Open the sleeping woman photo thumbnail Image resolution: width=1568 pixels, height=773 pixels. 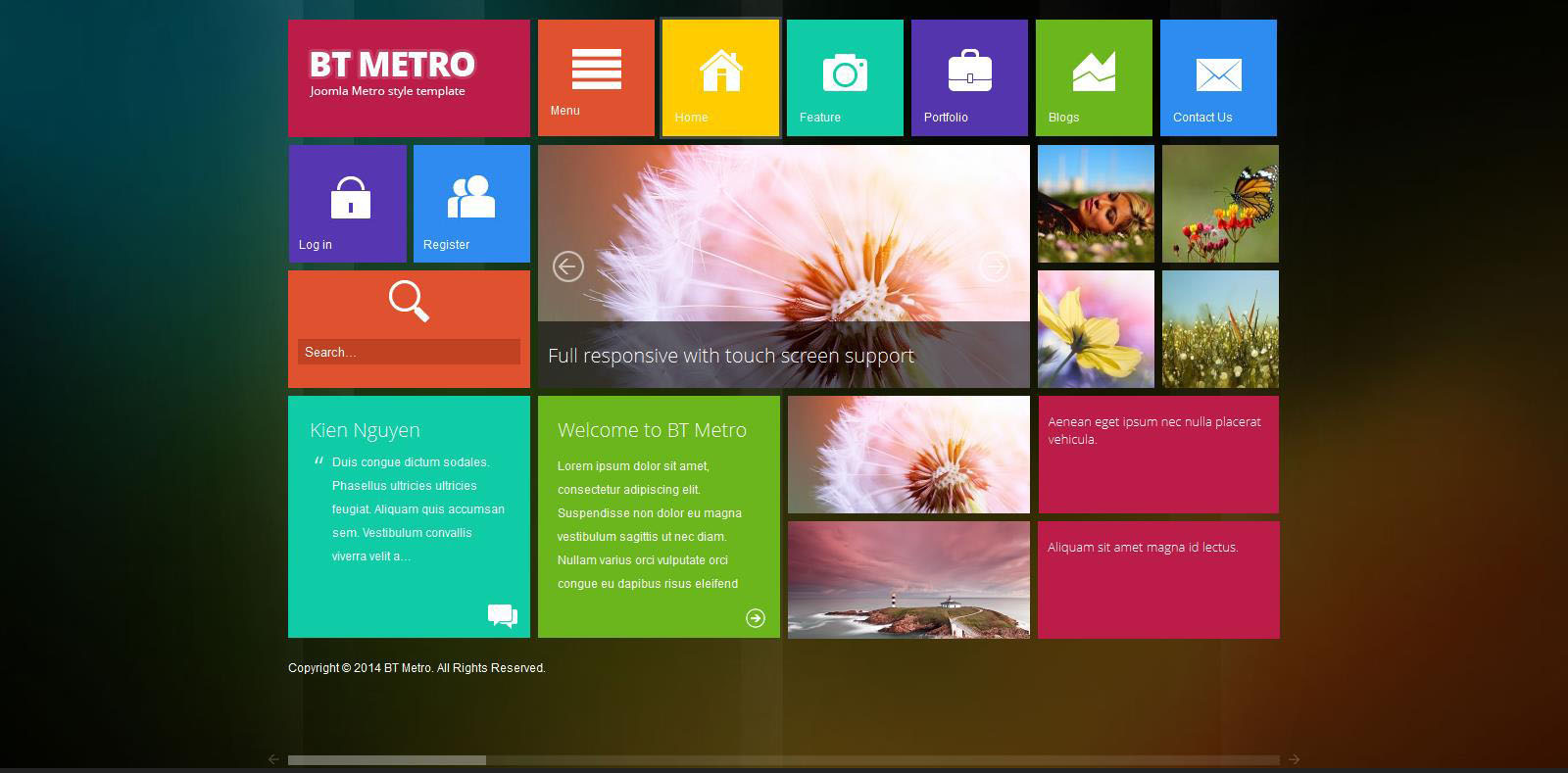tap(1096, 204)
